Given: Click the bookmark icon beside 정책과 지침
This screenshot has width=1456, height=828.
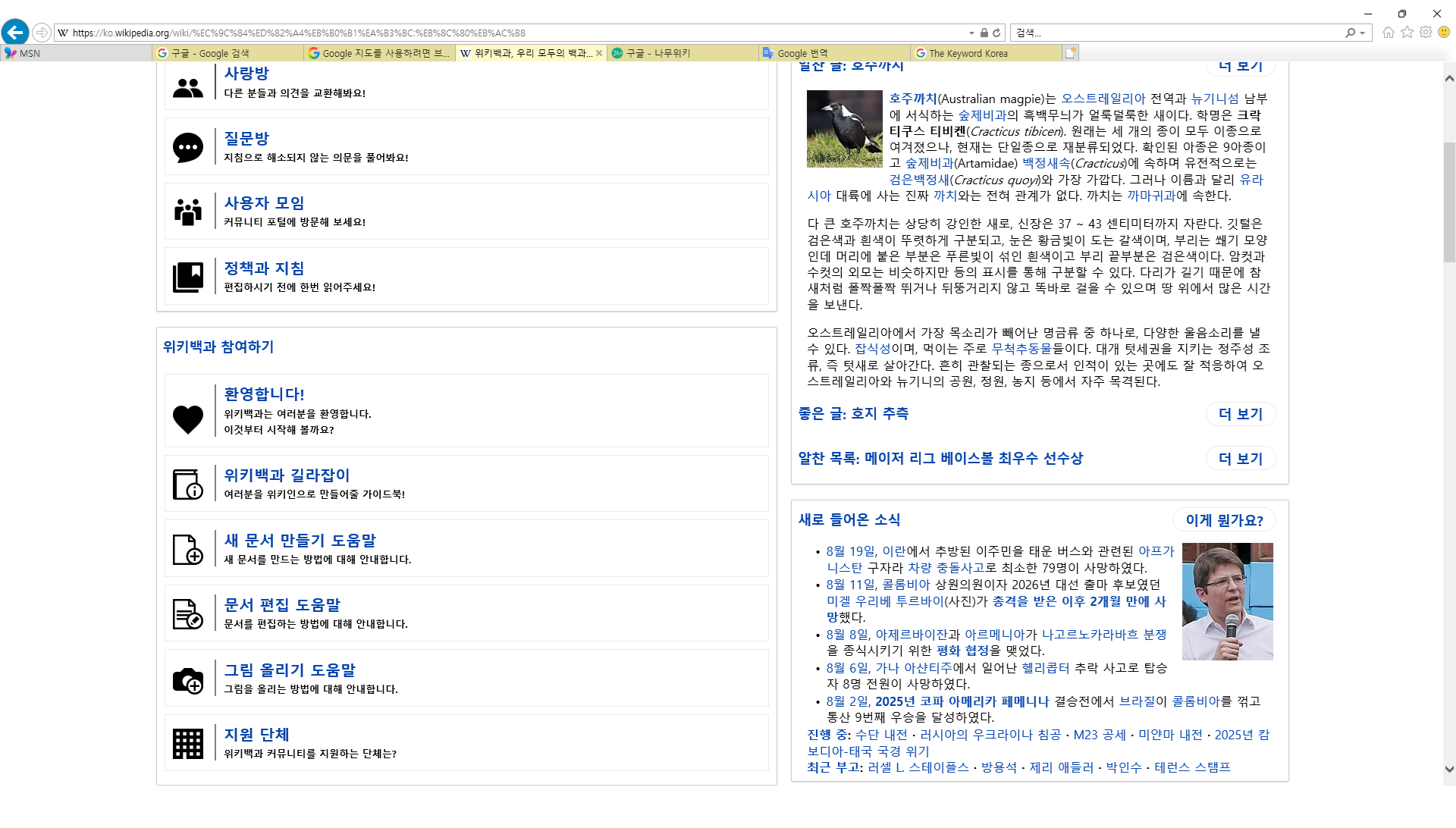Looking at the screenshot, I should click(187, 278).
